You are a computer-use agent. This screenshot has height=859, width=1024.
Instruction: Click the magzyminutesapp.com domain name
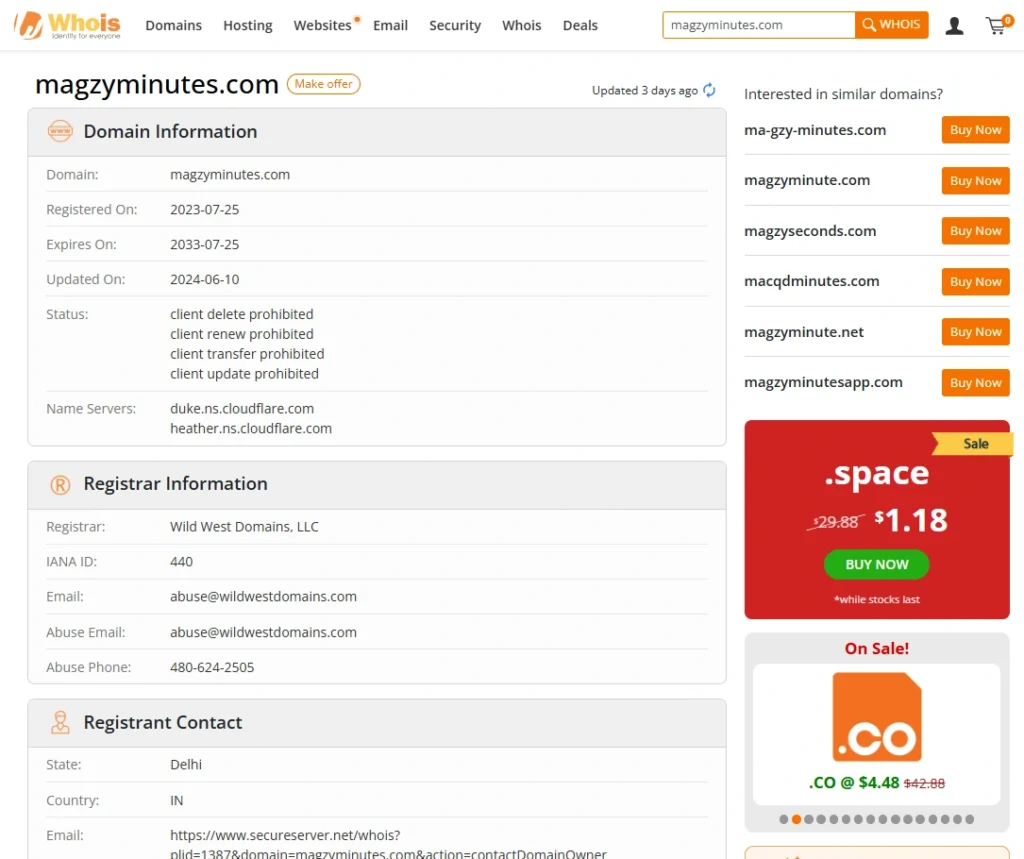[x=824, y=382]
